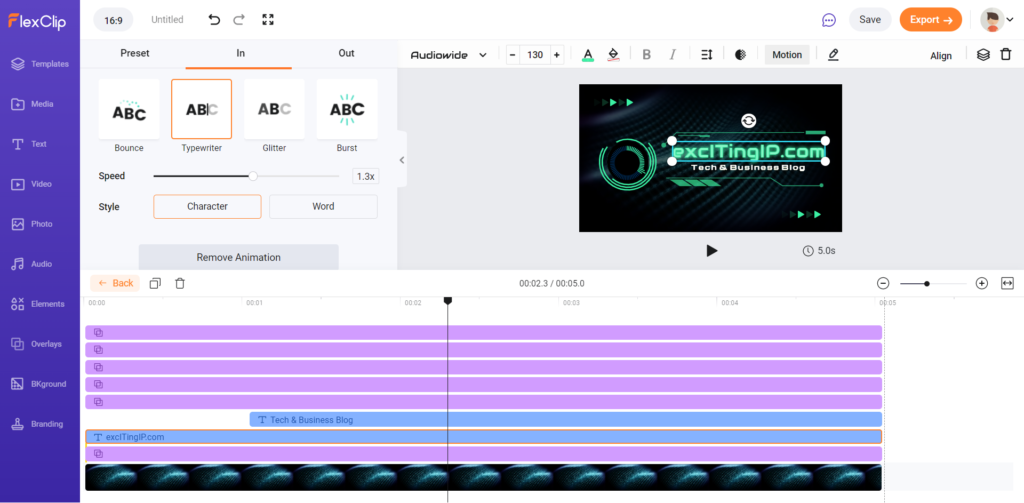The height and width of the screenshot is (503, 1024).
Task: Redo the last undone action
Action: 239,20
